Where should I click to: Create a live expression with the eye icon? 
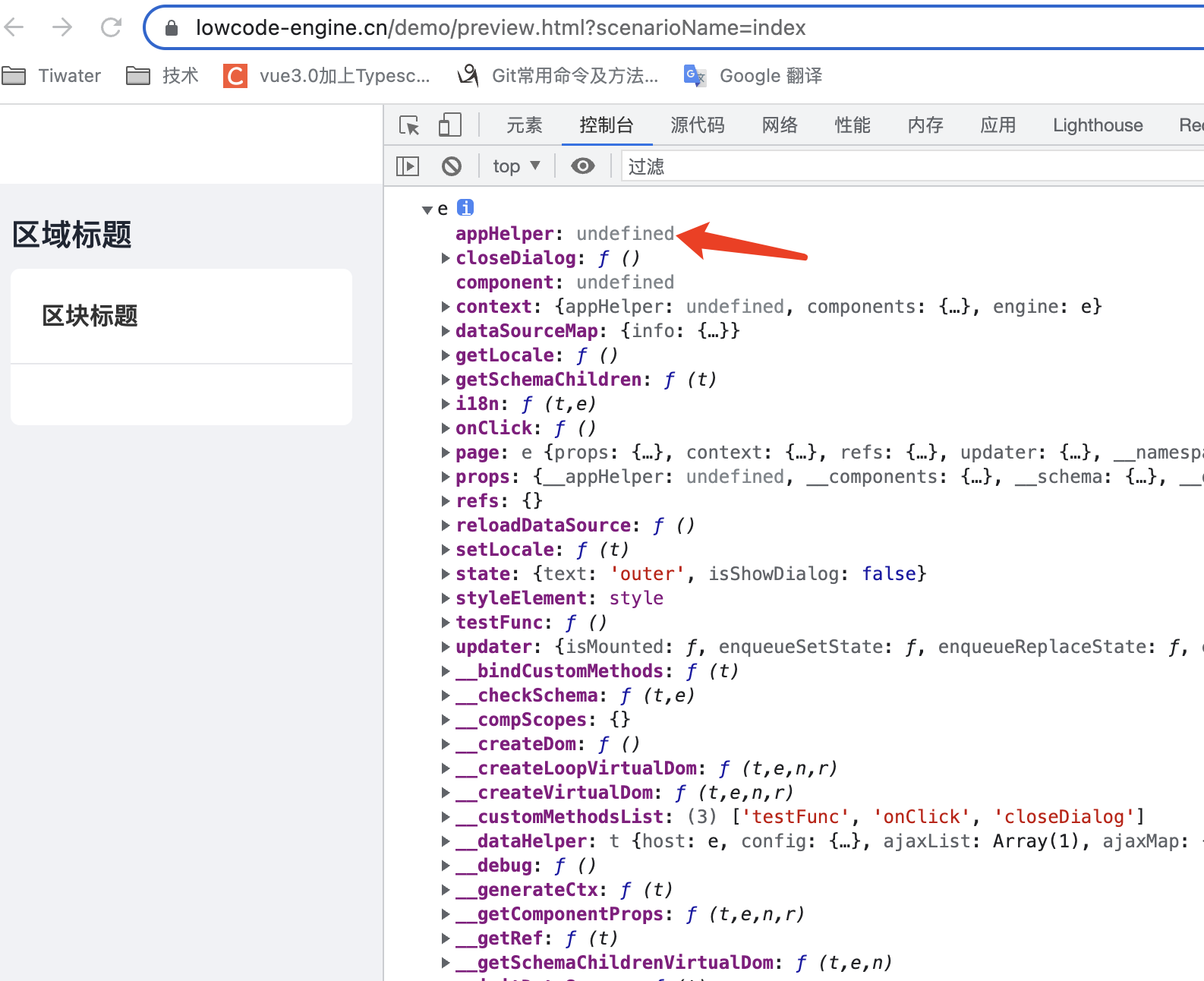pos(583,166)
